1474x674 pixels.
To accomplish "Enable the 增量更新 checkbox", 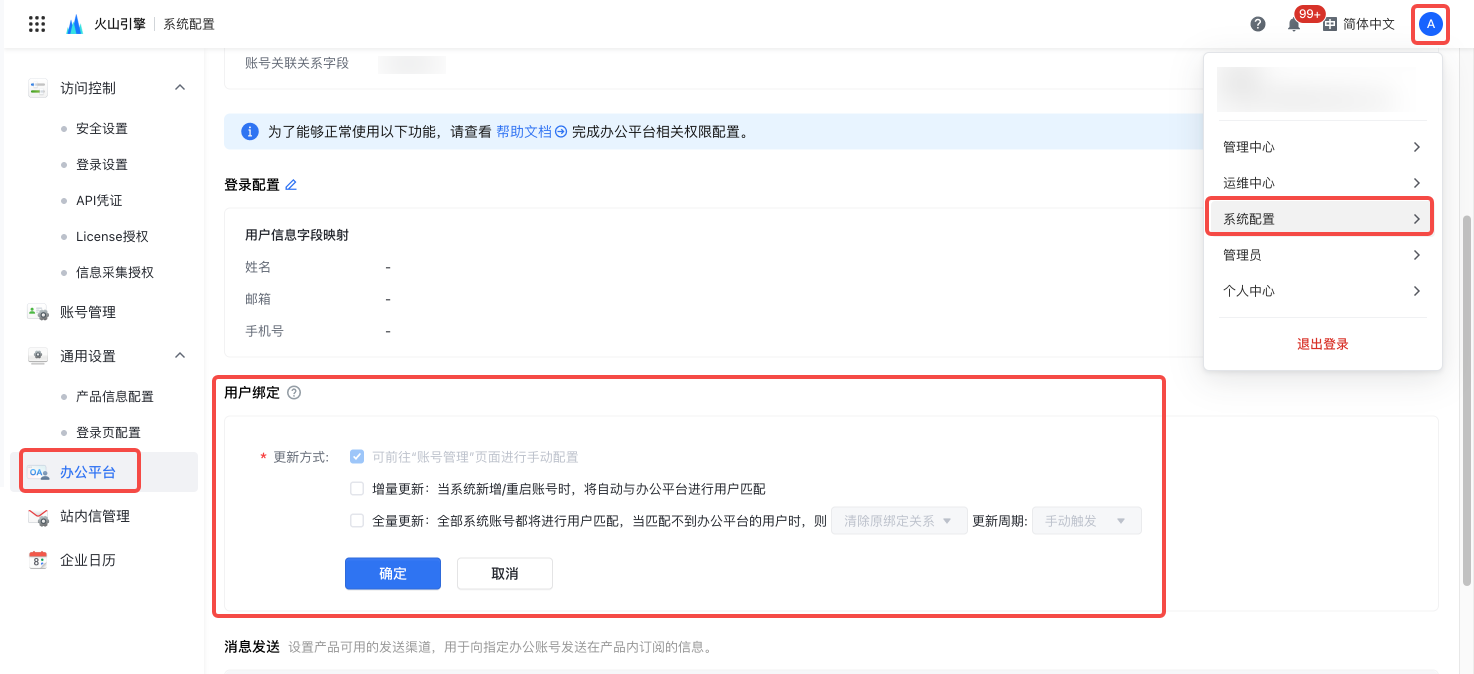I will pyautogui.click(x=357, y=489).
